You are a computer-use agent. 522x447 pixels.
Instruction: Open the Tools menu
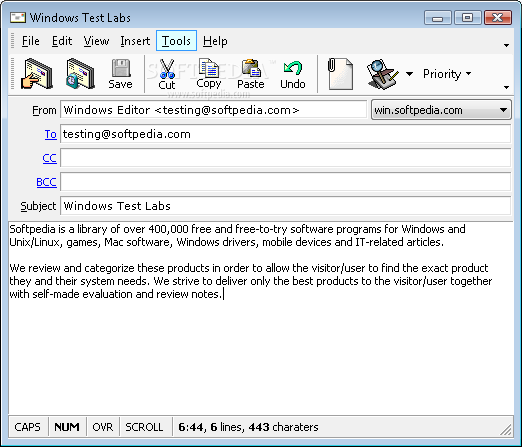(x=176, y=41)
